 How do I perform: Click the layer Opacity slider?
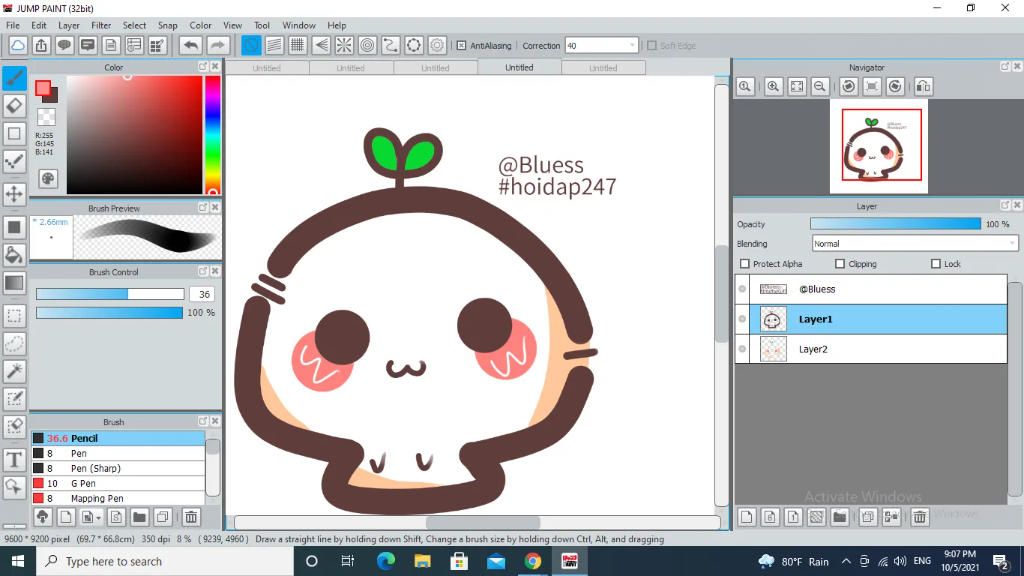click(895, 224)
